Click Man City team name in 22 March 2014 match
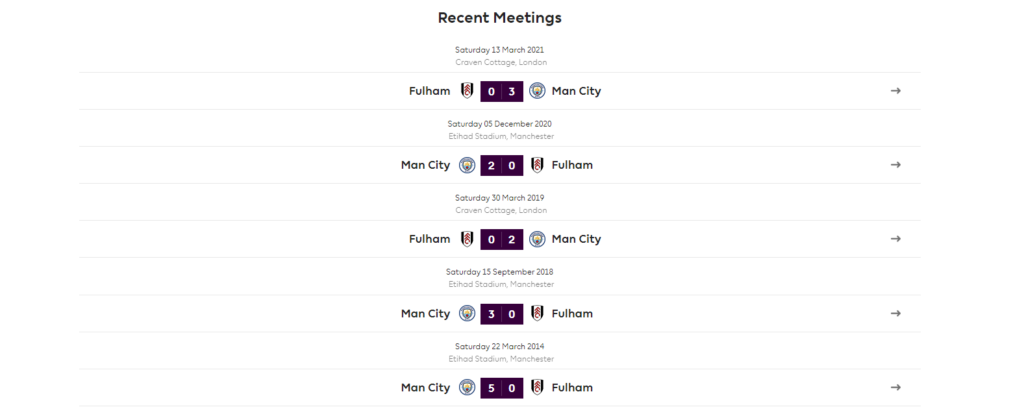 pos(426,387)
